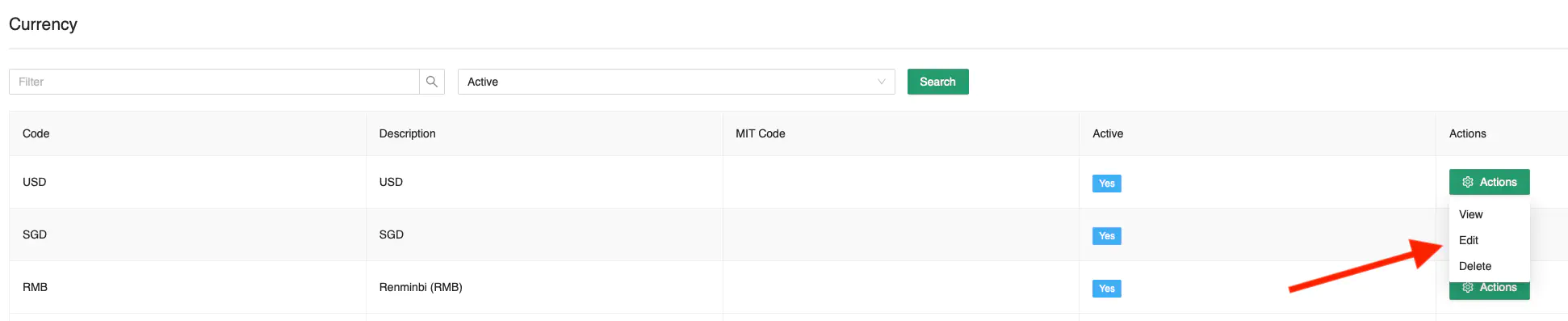Image resolution: width=1568 pixels, height=321 pixels.
Task: Select the Renminbi (RMB) description cell
Action: 421,287
